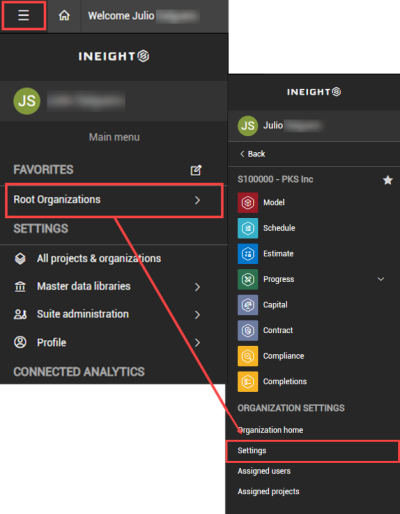The height and width of the screenshot is (514, 400).
Task: Click the Contract label
Action: (278, 330)
